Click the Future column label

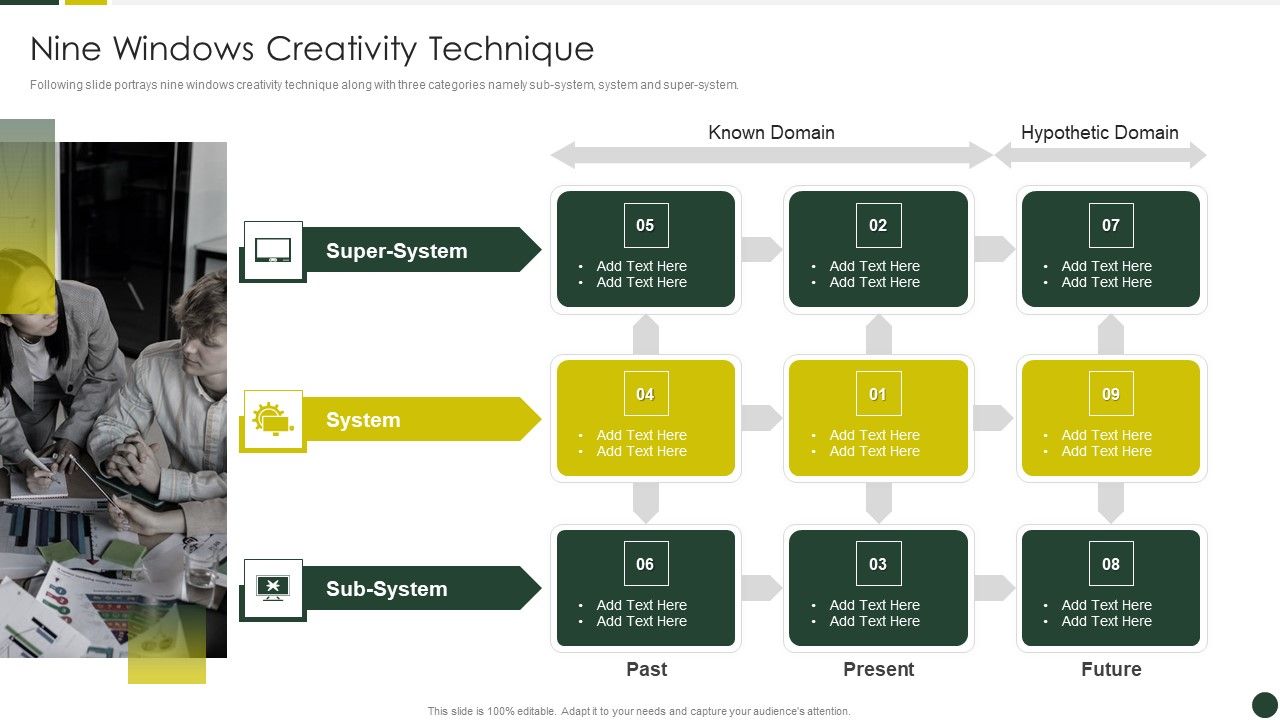pyautogui.click(x=1111, y=669)
